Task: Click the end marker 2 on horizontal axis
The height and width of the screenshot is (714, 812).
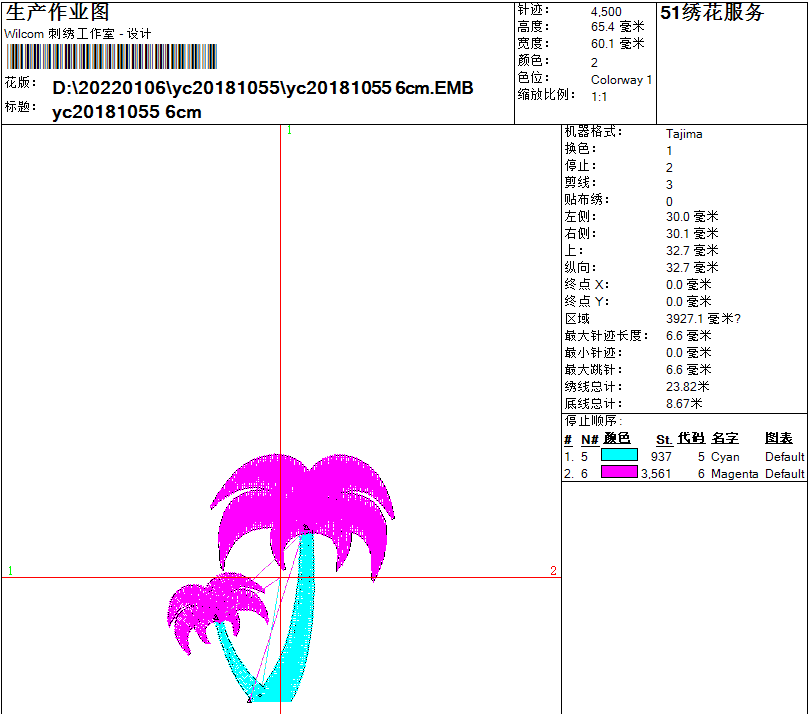Action: (x=553, y=569)
